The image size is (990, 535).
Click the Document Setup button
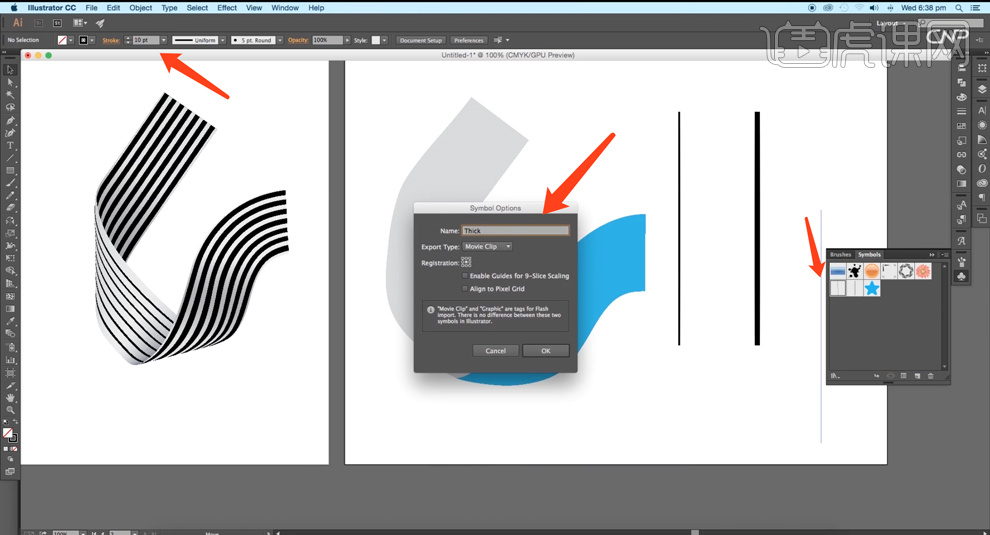421,40
